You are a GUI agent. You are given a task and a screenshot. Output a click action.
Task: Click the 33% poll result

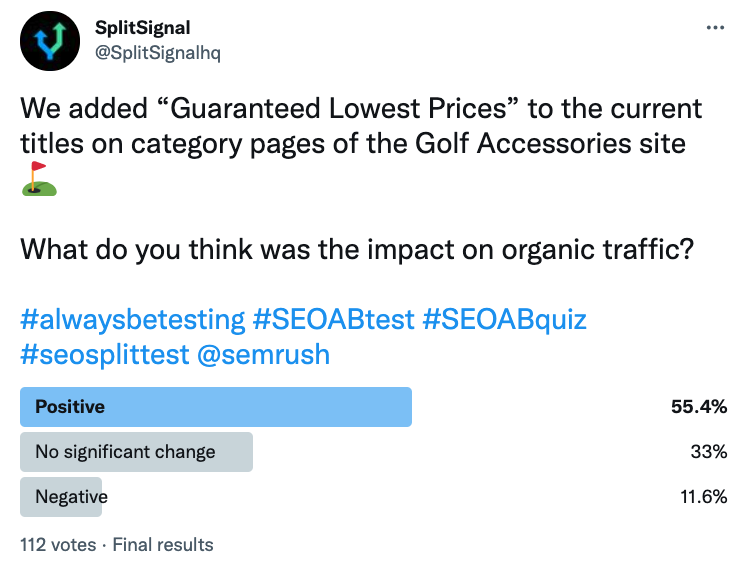(x=709, y=452)
